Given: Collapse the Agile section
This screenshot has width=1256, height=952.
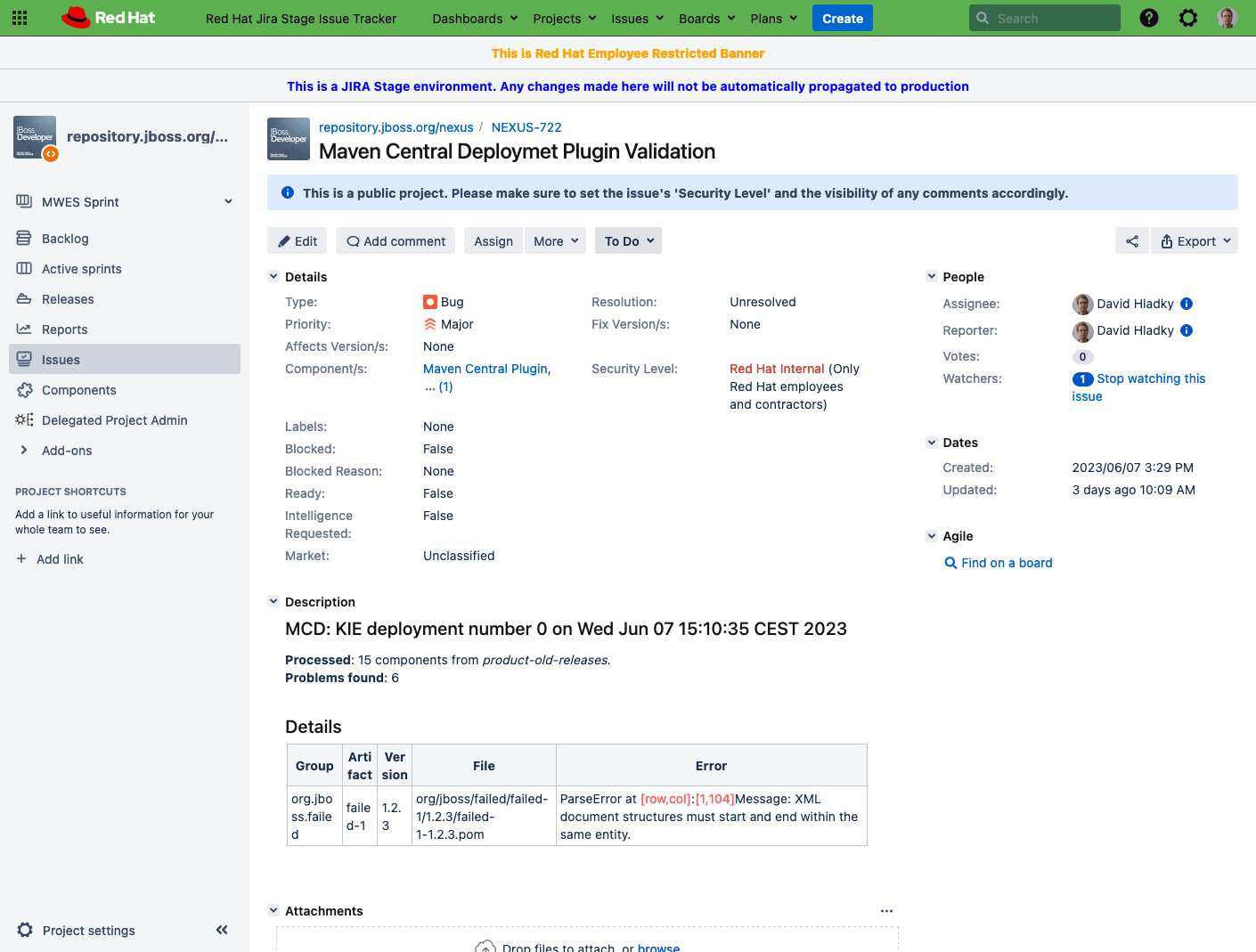Looking at the screenshot, I should pyautogui.click(x=932, y=535).
